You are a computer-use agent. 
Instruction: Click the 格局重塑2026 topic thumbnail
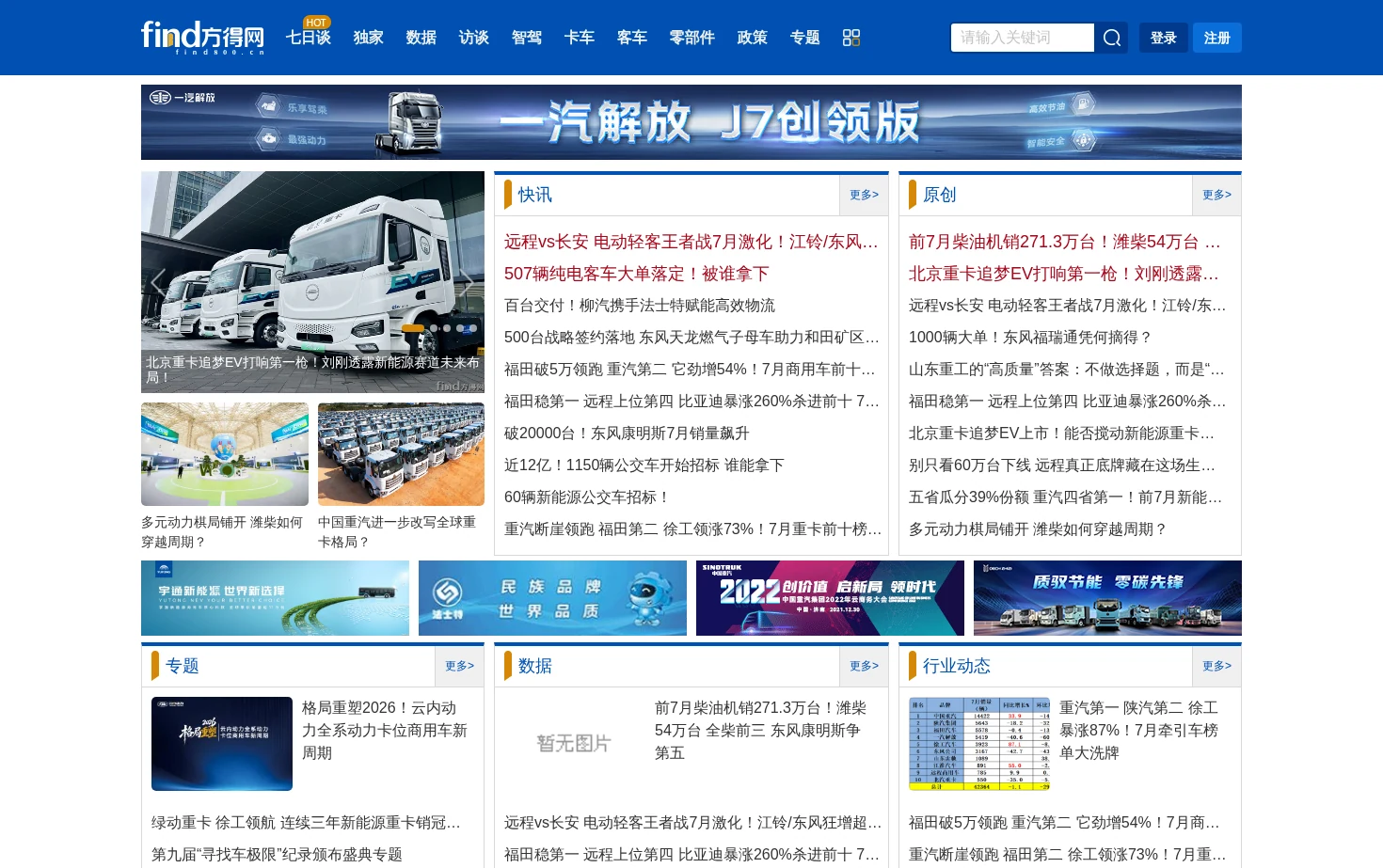tap(222, 744)
